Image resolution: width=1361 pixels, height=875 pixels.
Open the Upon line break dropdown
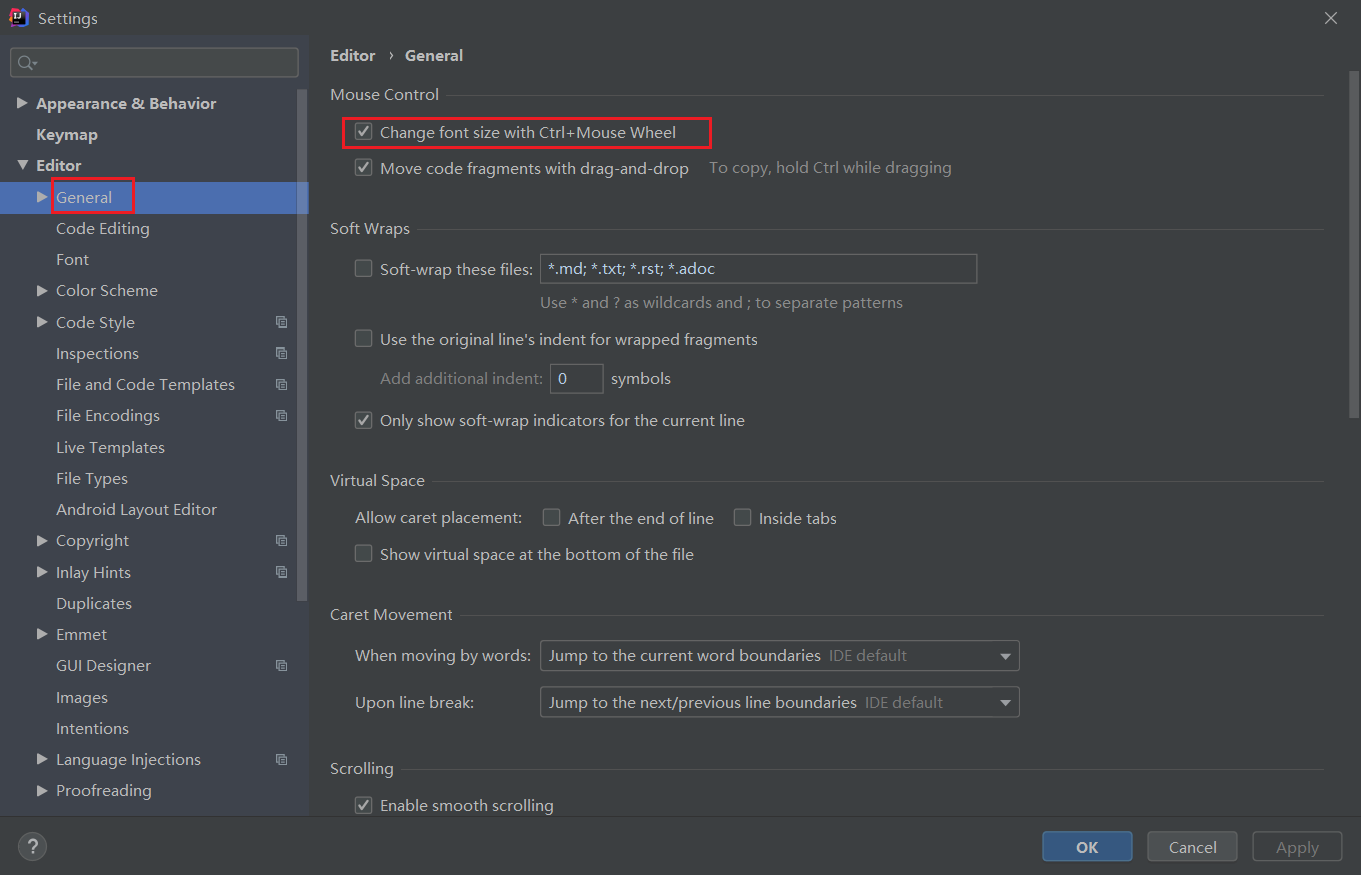[779, 702]
